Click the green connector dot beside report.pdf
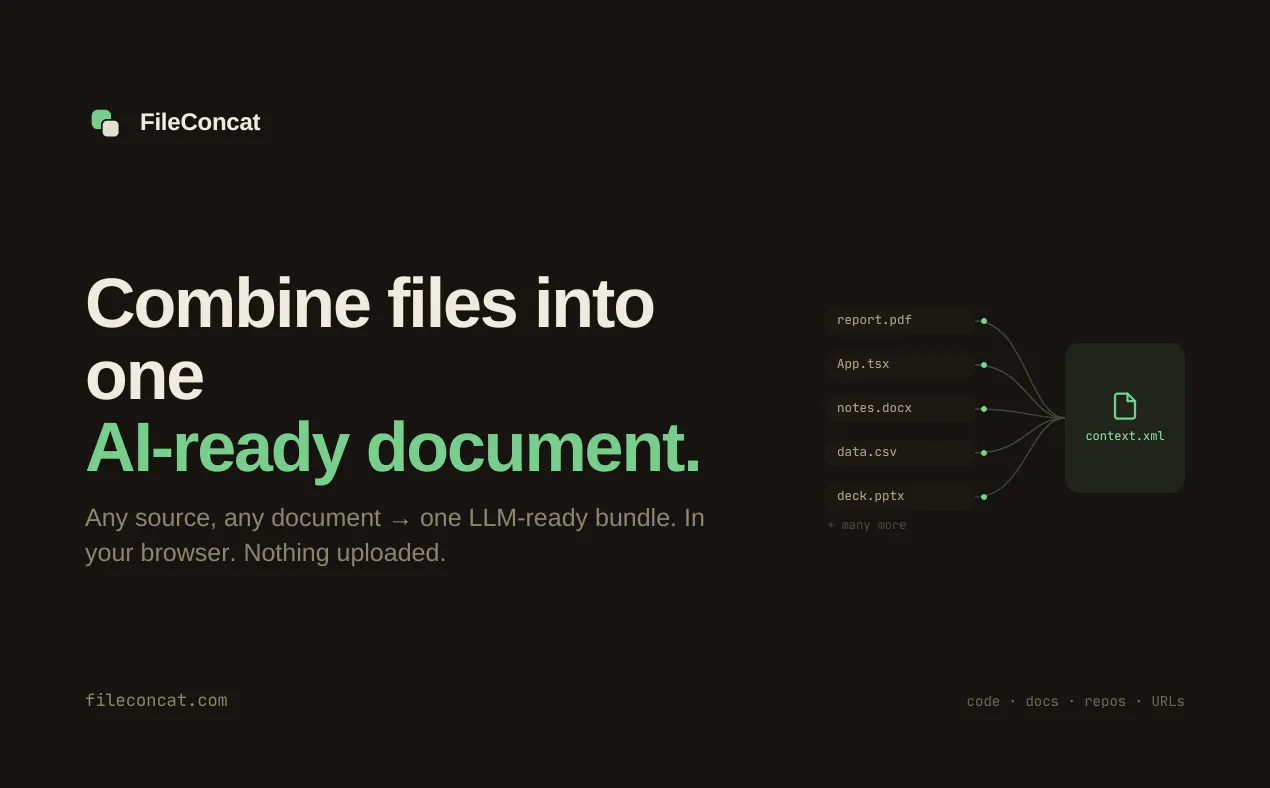 (x=984, y=321)
